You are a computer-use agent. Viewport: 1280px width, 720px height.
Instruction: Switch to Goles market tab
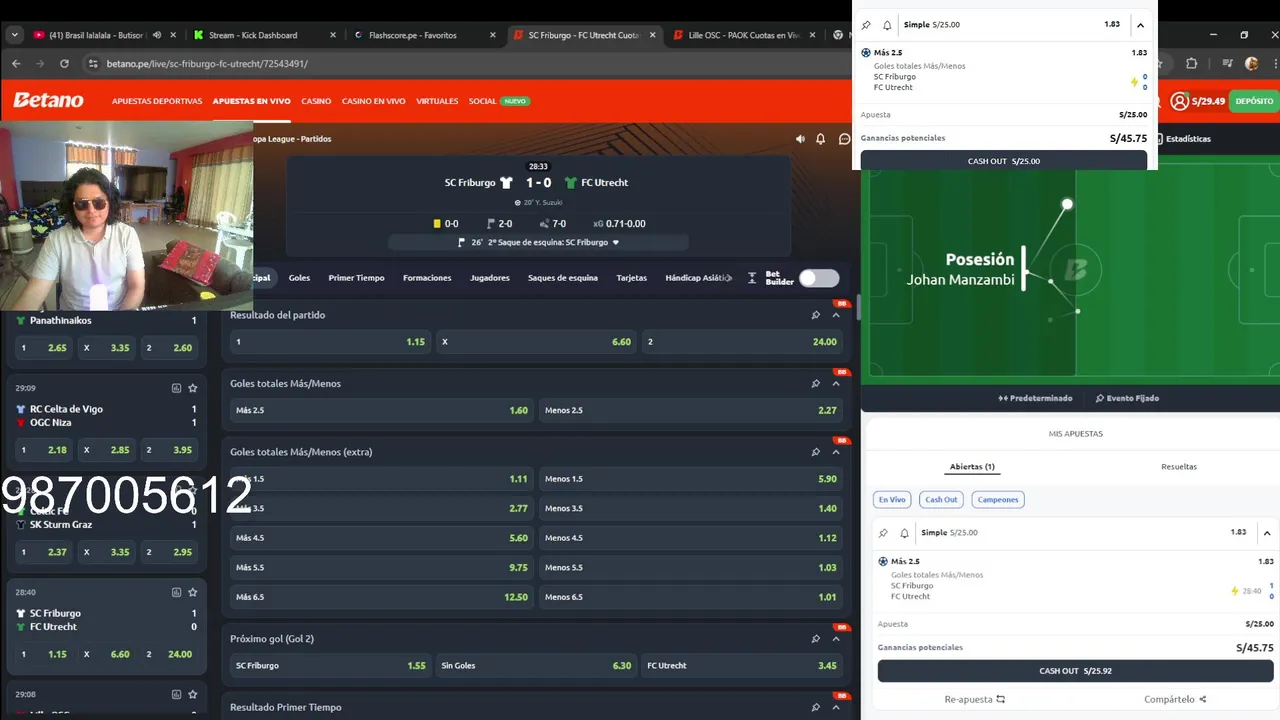(299, 278)
